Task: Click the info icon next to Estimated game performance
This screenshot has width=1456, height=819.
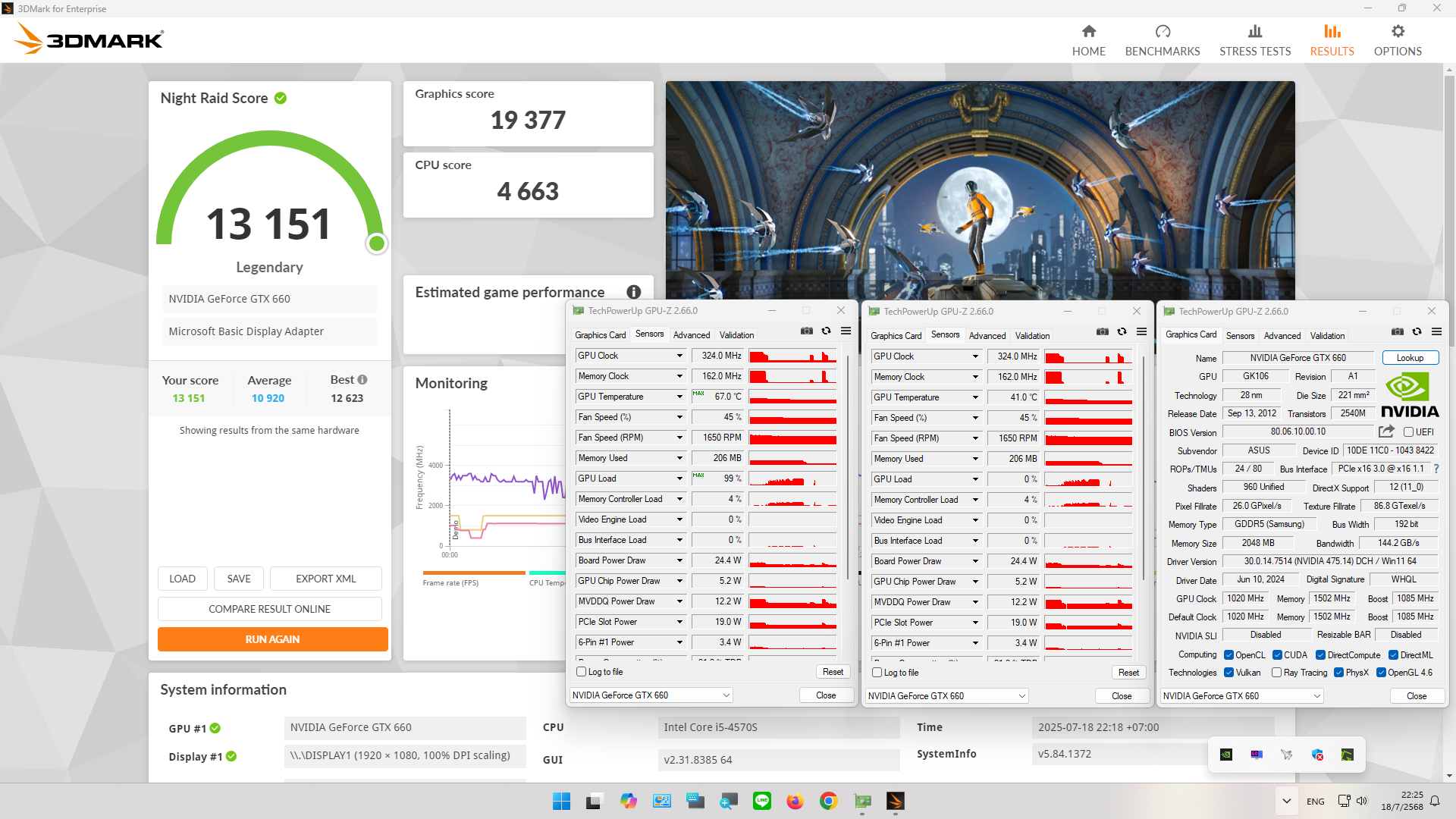Action: click(x=634, y=292)
